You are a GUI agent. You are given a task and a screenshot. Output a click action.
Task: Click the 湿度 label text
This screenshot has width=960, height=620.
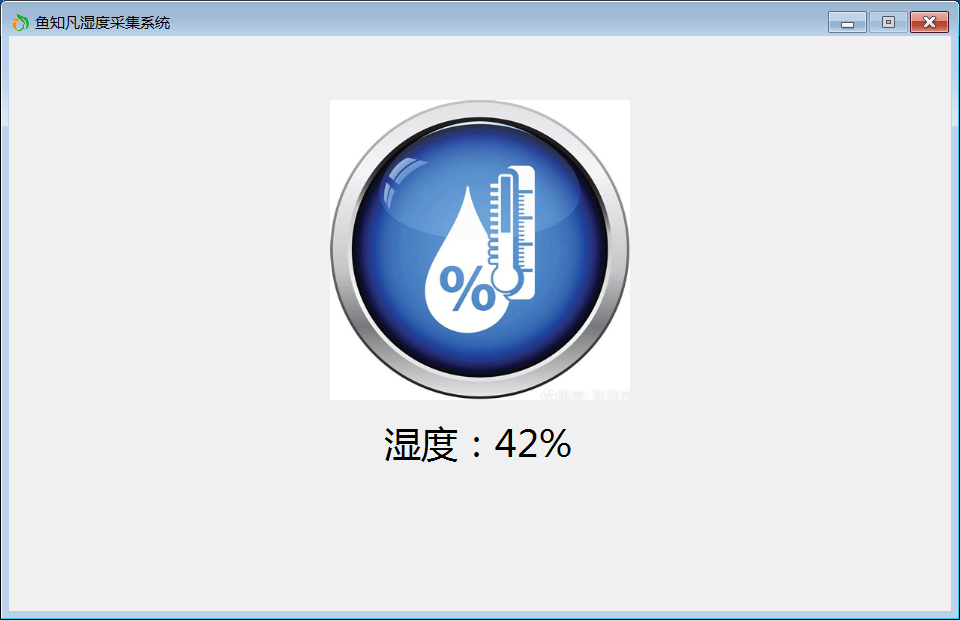[x=421, y=444]
